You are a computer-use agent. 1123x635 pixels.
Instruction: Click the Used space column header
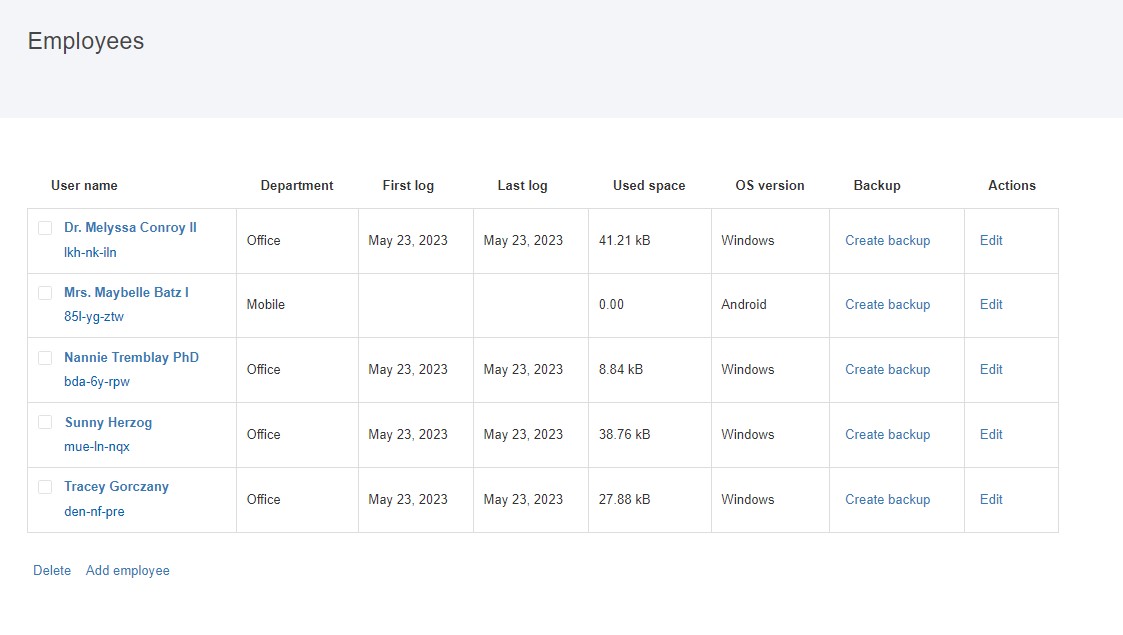point(649,185)
